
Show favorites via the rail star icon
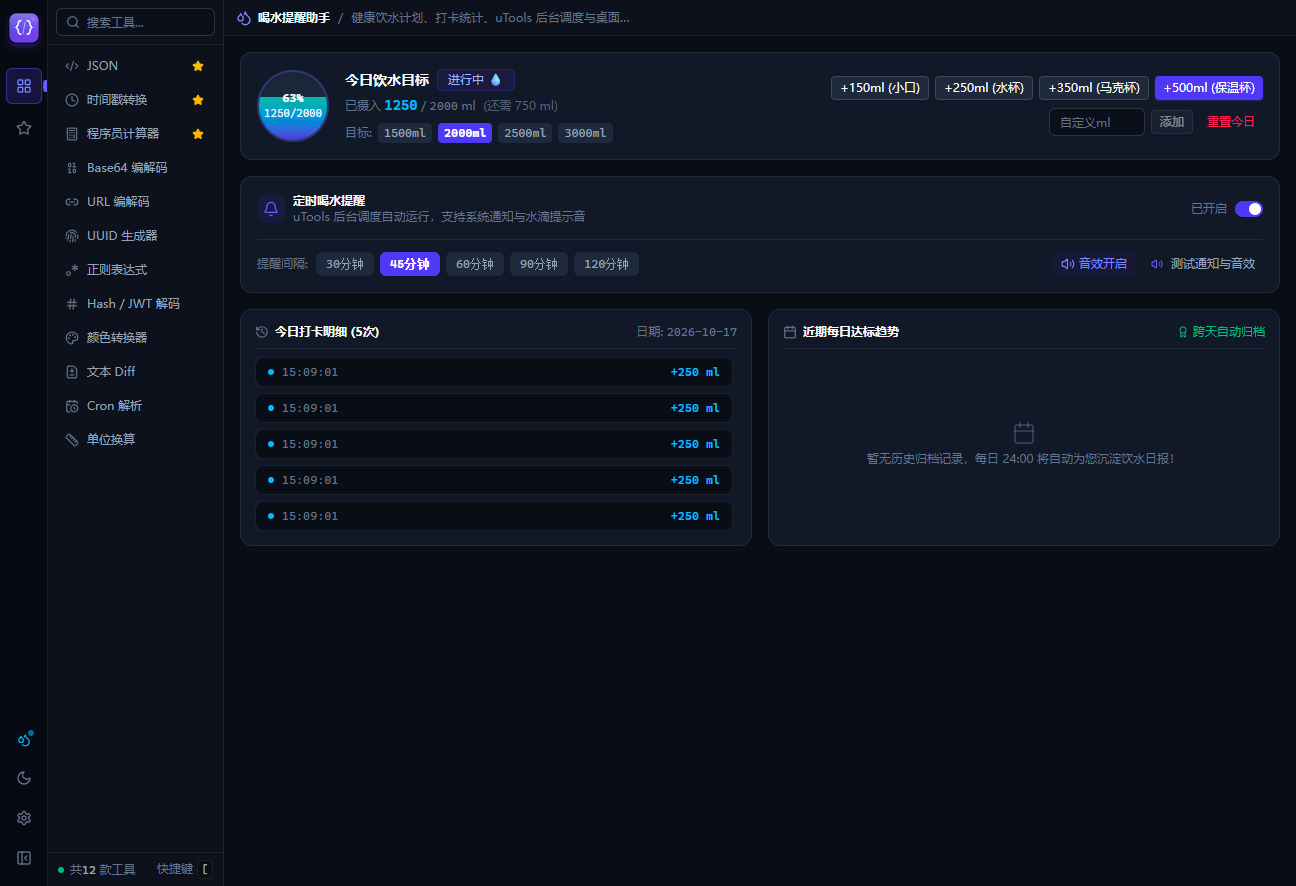[24, 128]
